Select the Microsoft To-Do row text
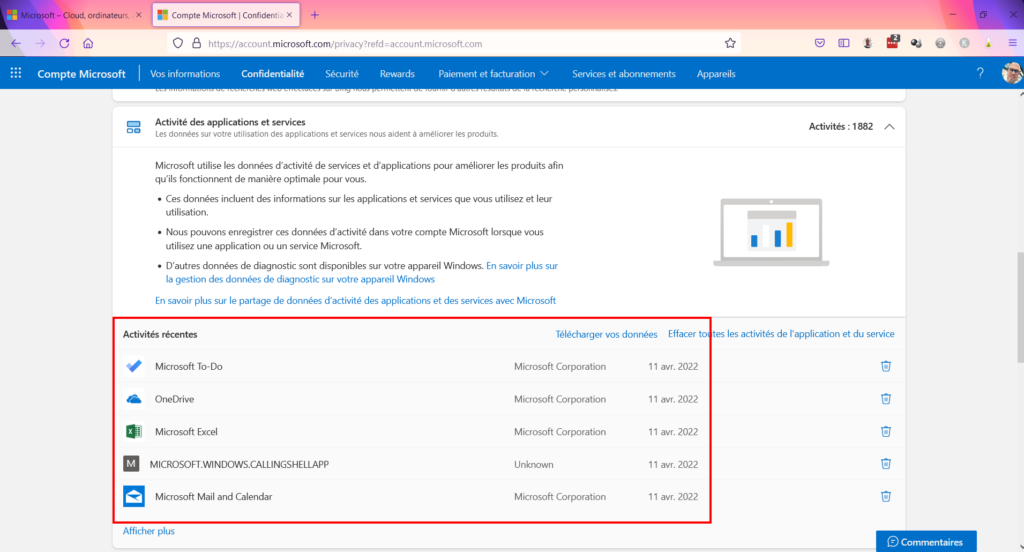 pyautogui.click(x=189, y=366)
